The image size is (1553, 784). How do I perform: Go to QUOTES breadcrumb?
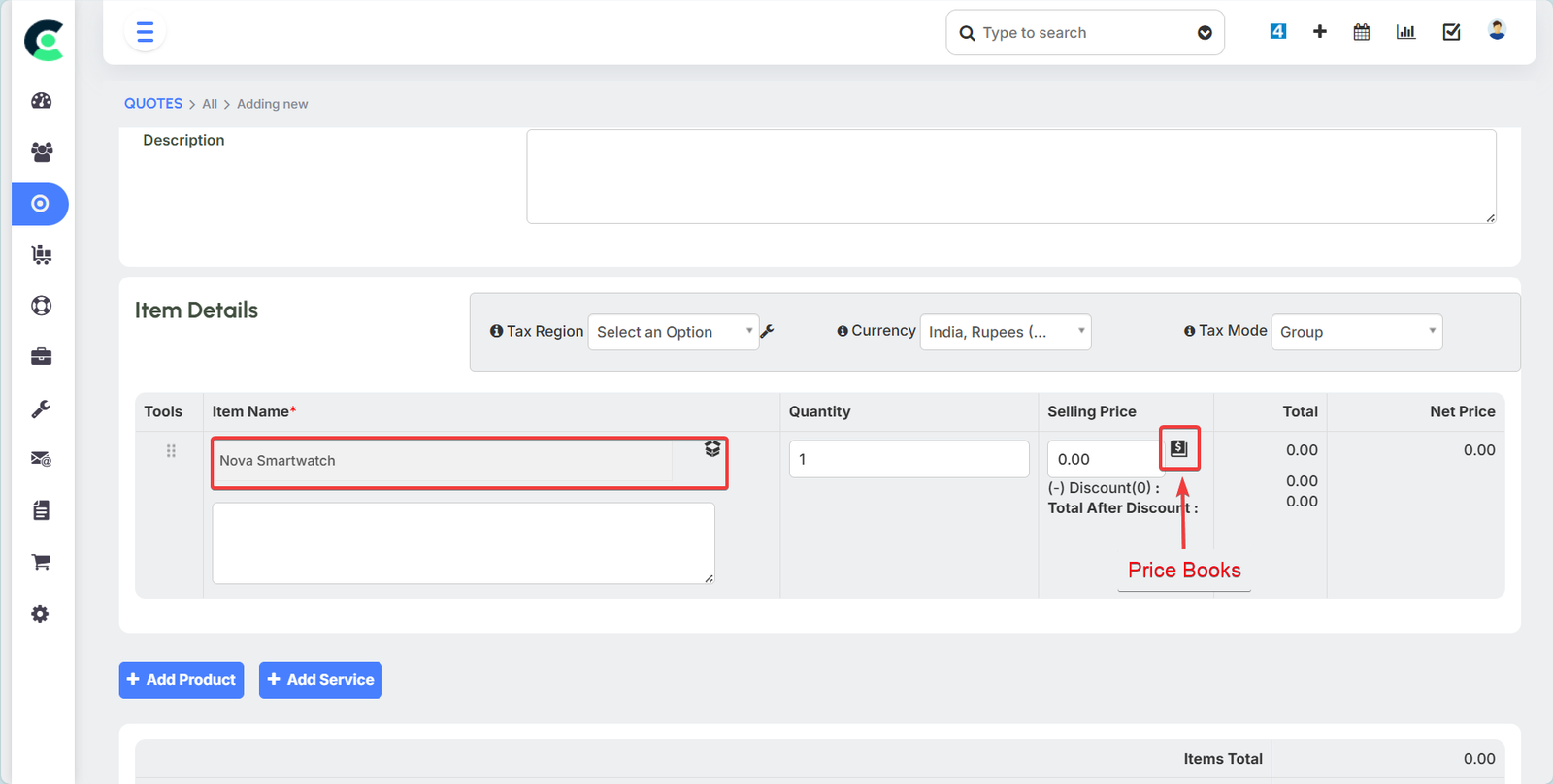coord(152,104)
